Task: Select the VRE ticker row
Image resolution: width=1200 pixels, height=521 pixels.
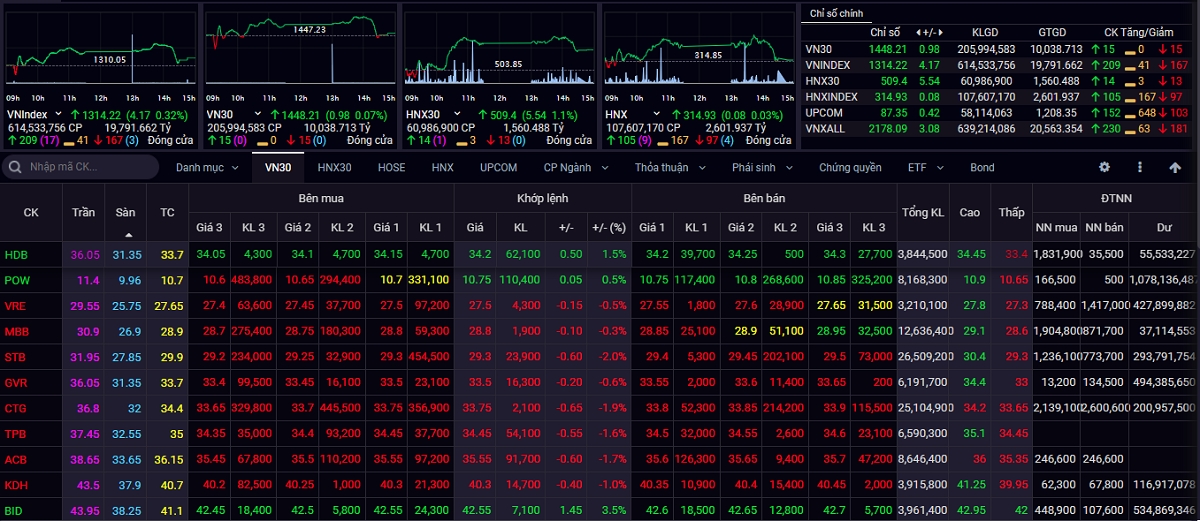Action: (600, 305)
